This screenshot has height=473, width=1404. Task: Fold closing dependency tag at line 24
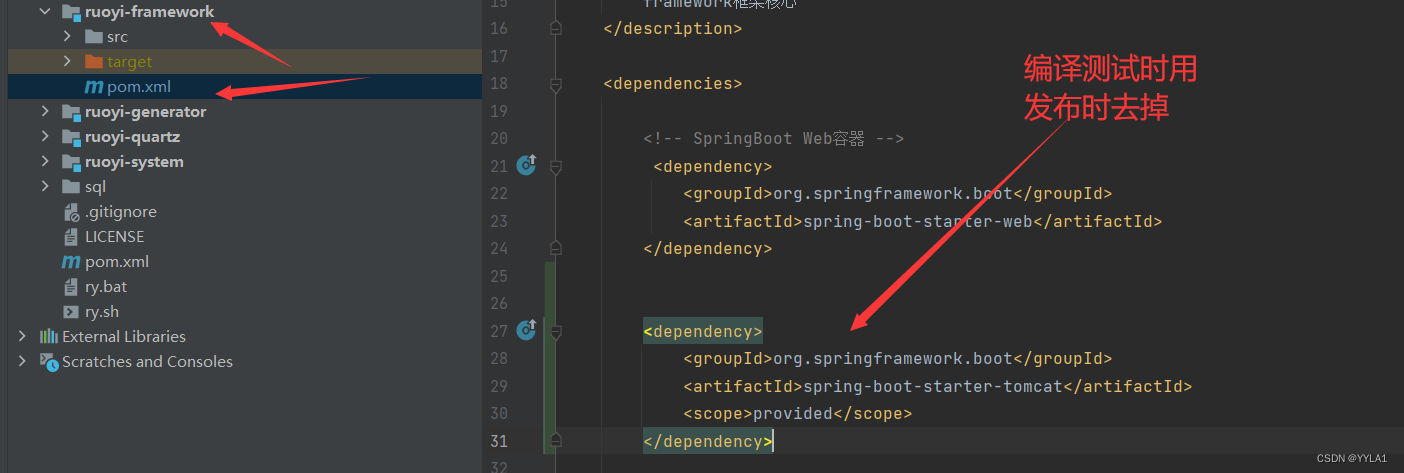pos(556,248)
